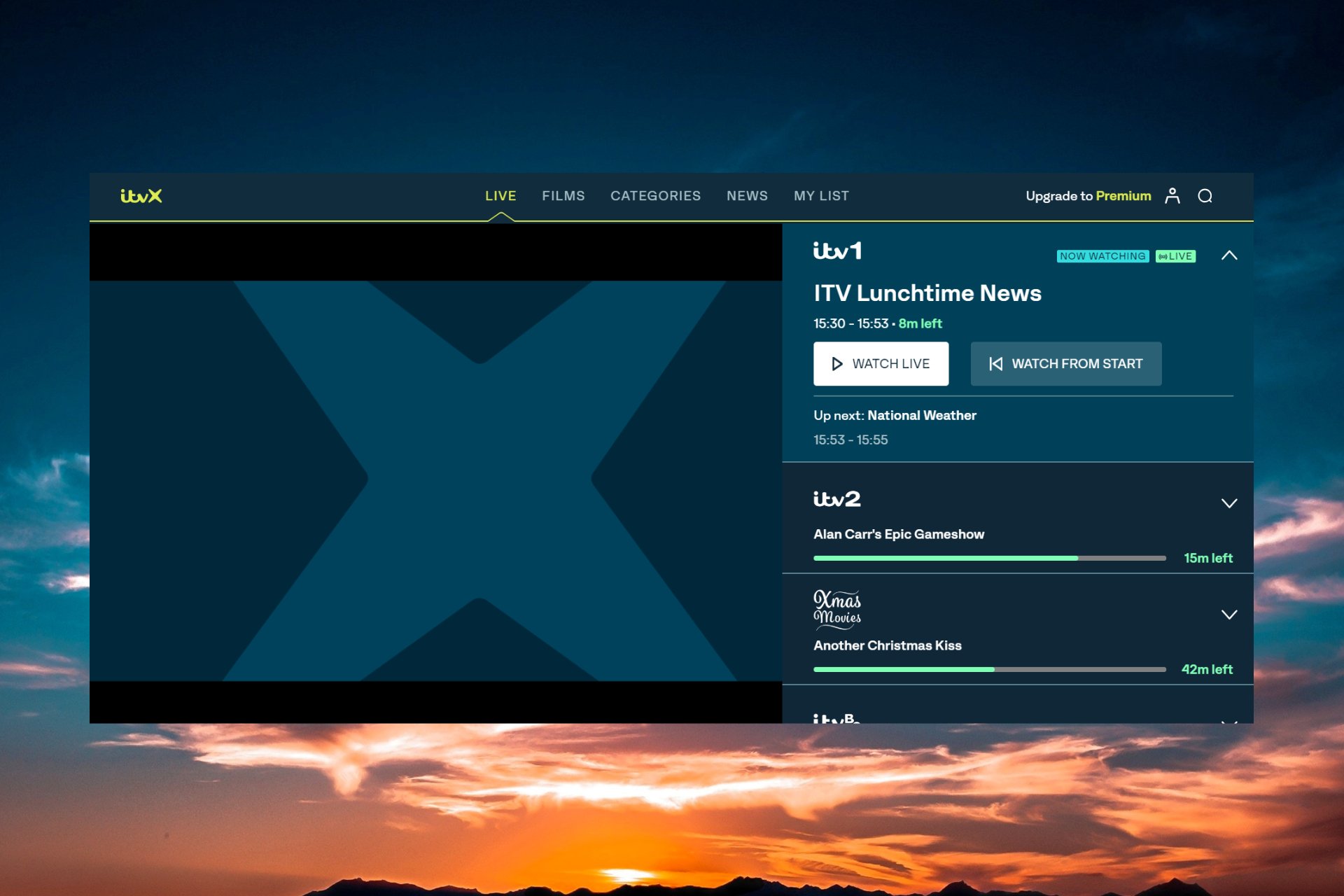Click Up next: National Weather

point(895,415)
